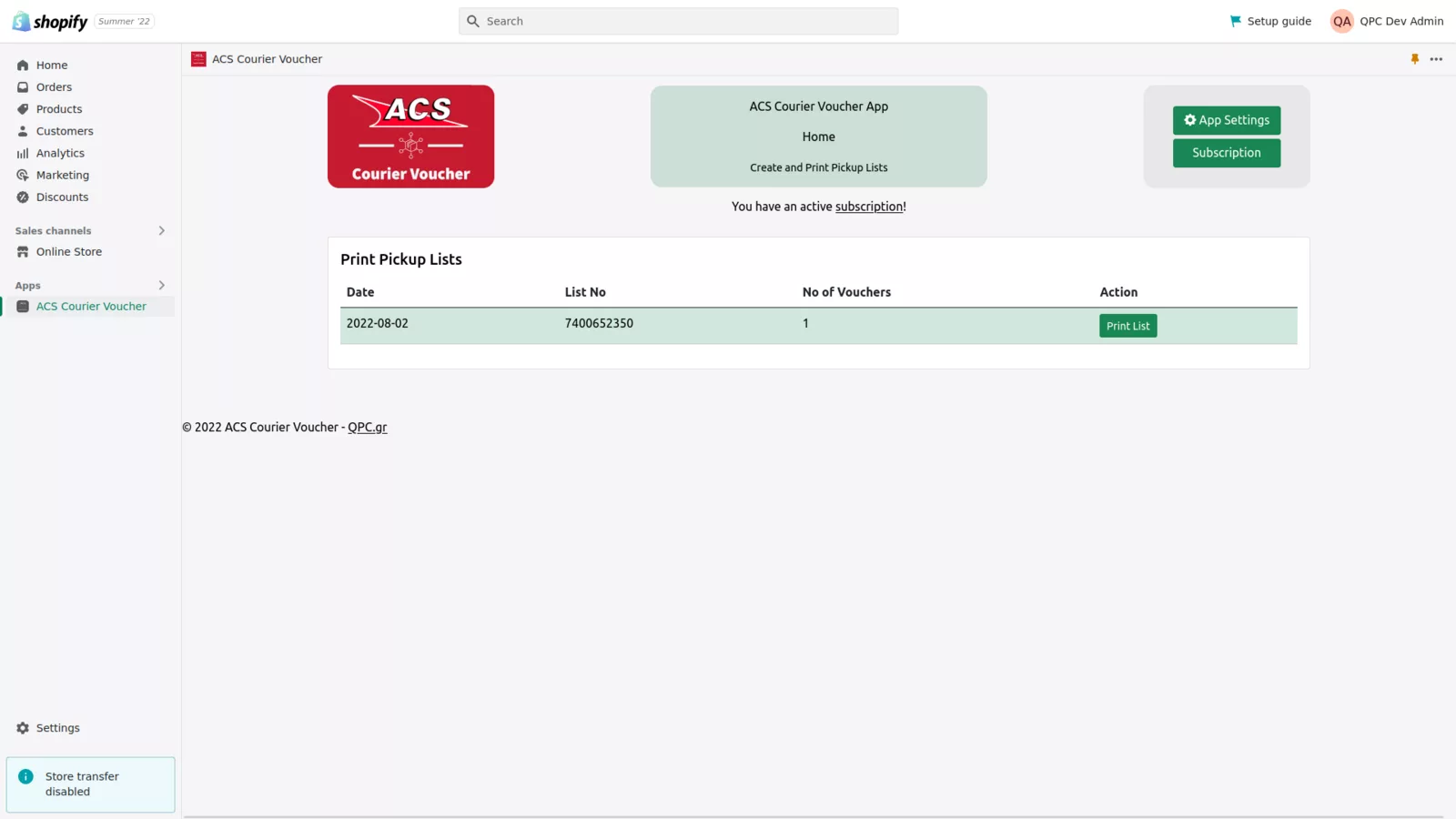The height and width of the screenshot is (819, 1456).
Task: Expand the Sales channels chevron
Action: (x=162, y=231)
